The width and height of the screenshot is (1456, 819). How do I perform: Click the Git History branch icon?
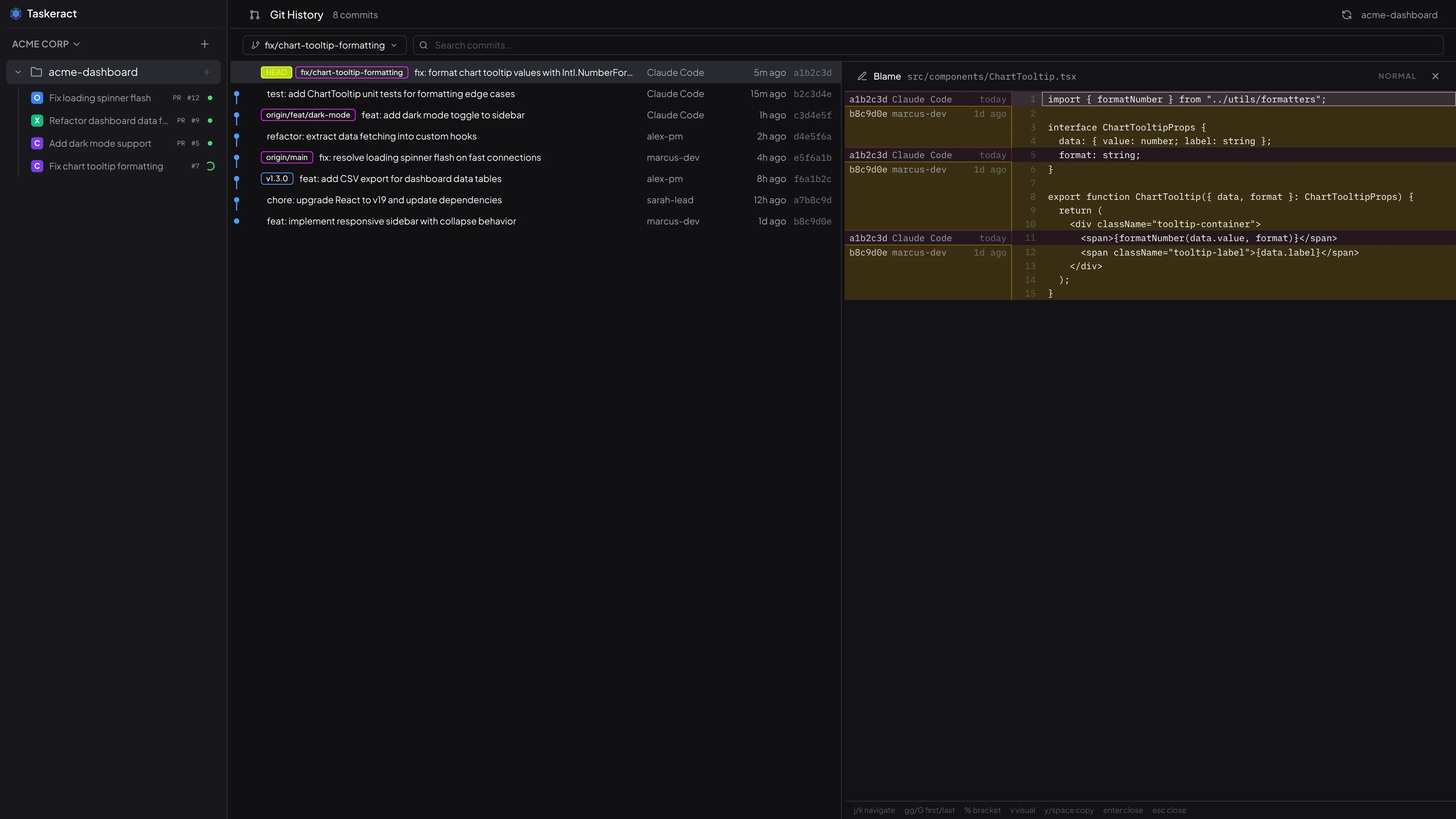click(255, 15)
